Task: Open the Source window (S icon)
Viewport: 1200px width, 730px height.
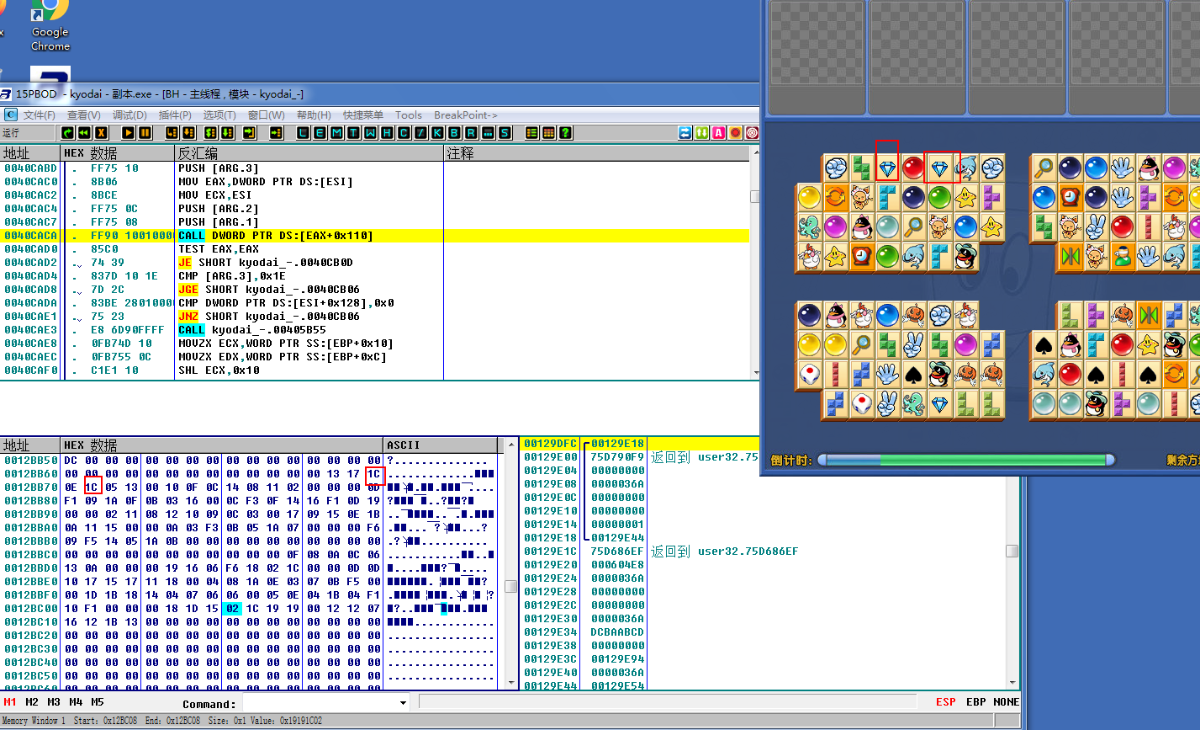Action: coord(505,132)
